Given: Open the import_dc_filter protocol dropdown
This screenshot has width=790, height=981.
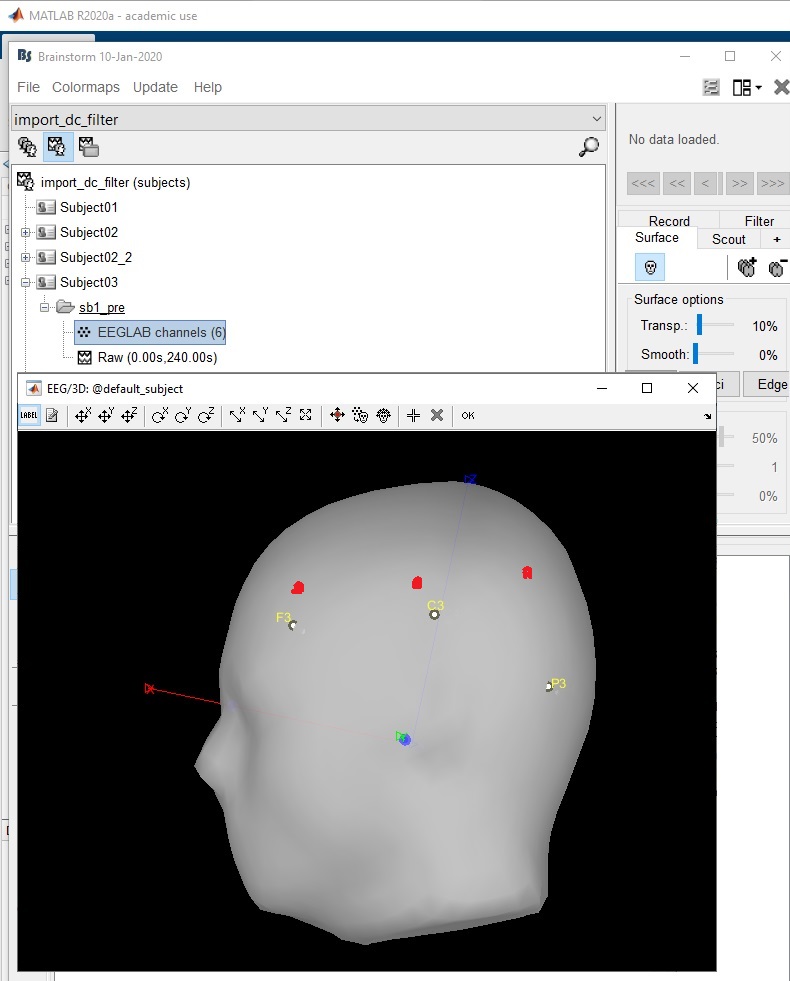Looking at the screenshot, I should click(308, 119).
